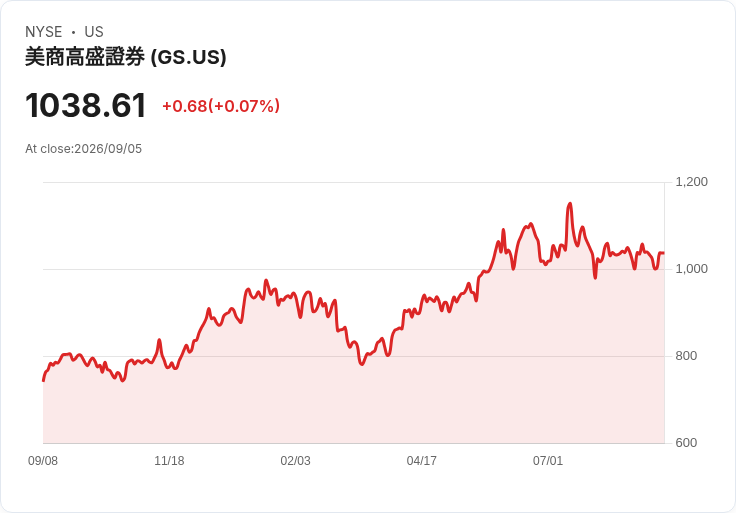Viewport: 736px width, 513px height.
Task: Click the current price 1038.61
Action: pos(86,105)
